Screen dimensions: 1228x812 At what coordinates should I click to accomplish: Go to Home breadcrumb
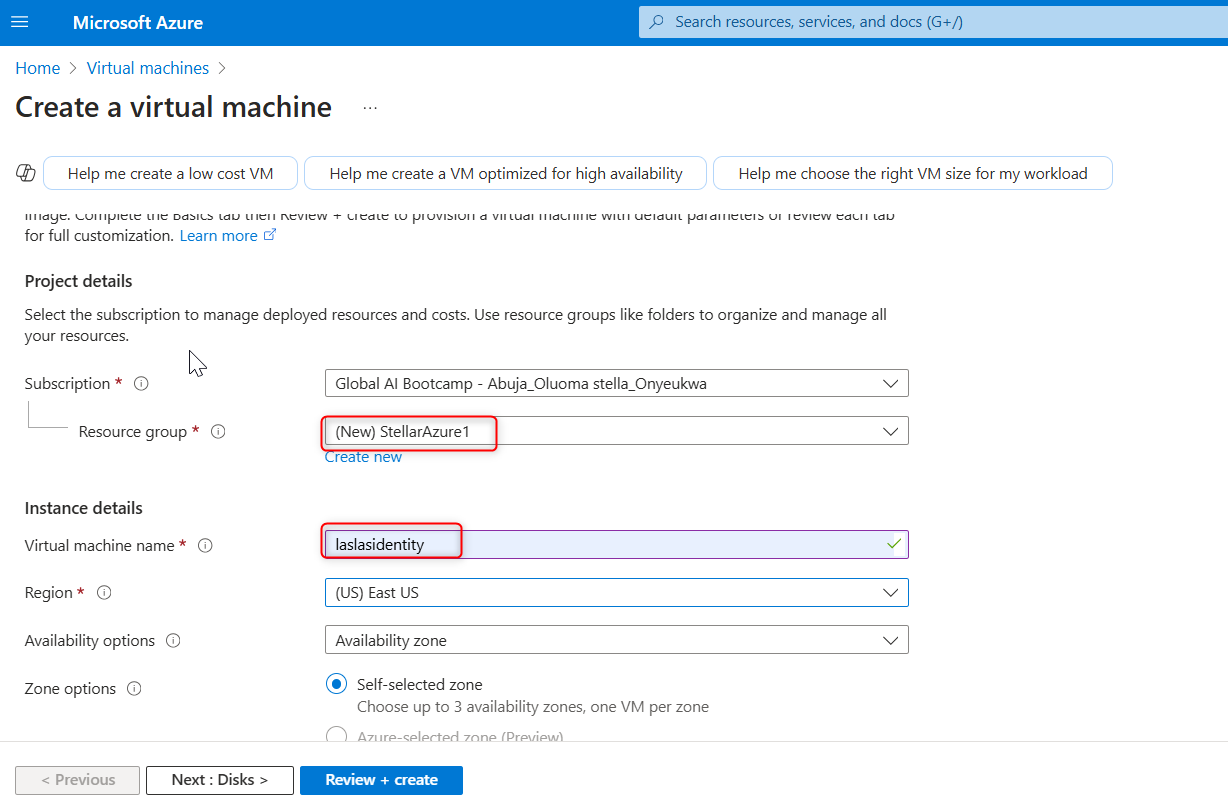pyautogui.click(x=38, y=68)
